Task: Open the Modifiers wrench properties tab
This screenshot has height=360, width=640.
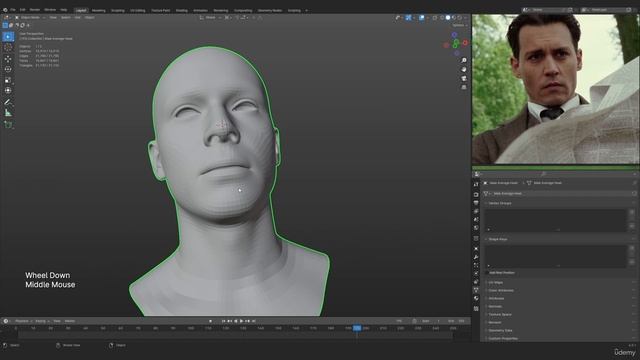Action: coord(476,257)
